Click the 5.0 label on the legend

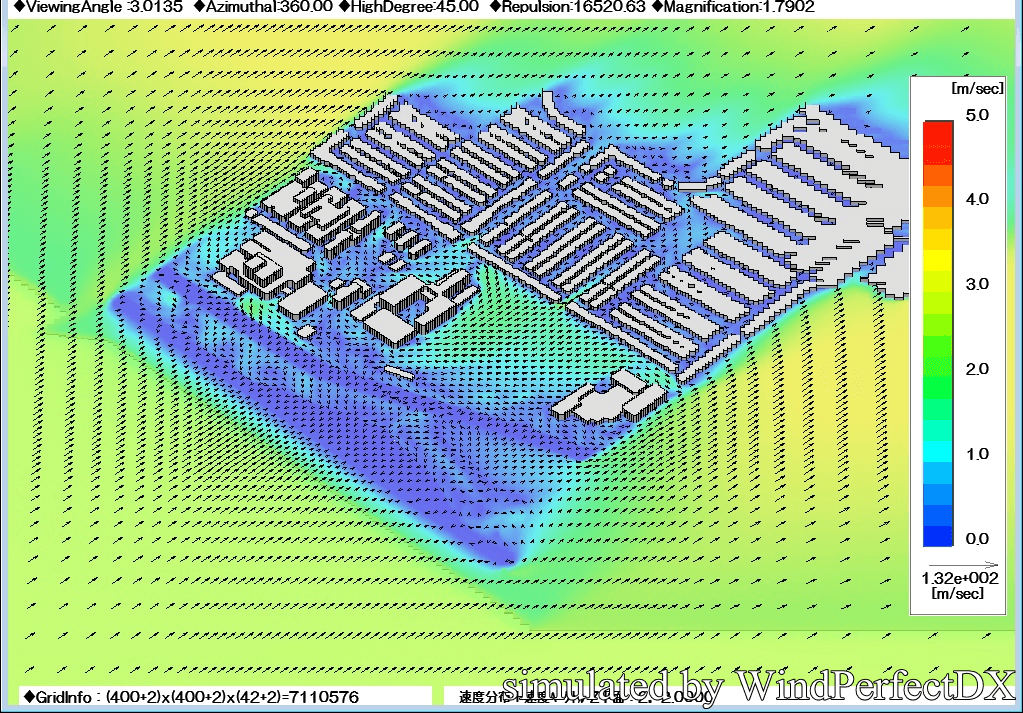point(976,115)
